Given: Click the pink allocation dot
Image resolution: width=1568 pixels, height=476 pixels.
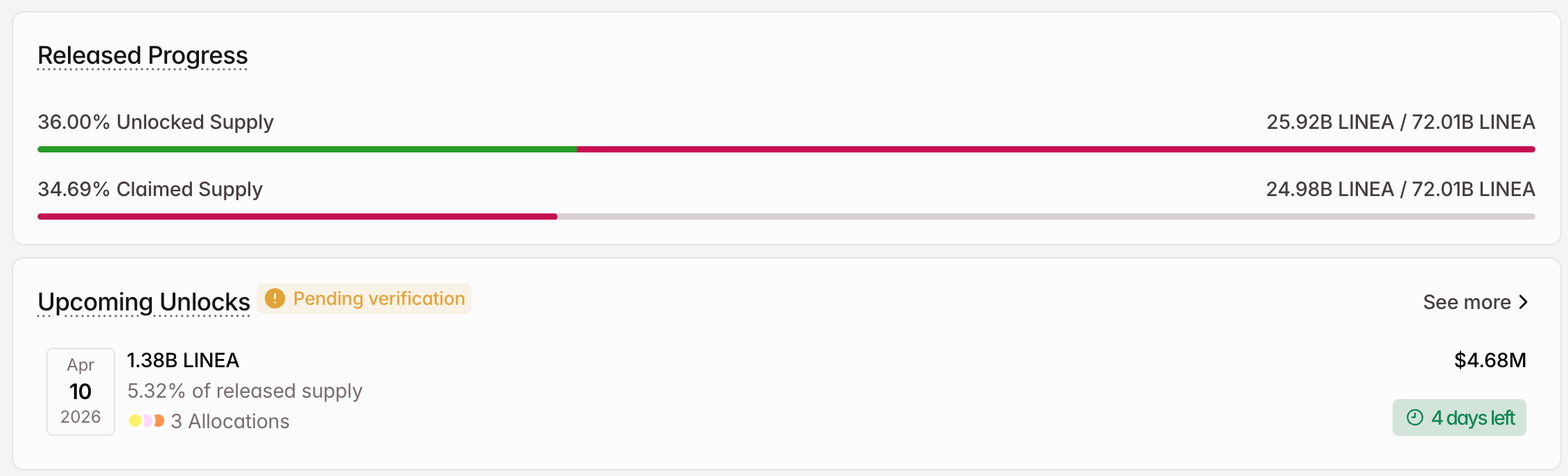Looking at the screenshot, I should click(x=147, y=421).
